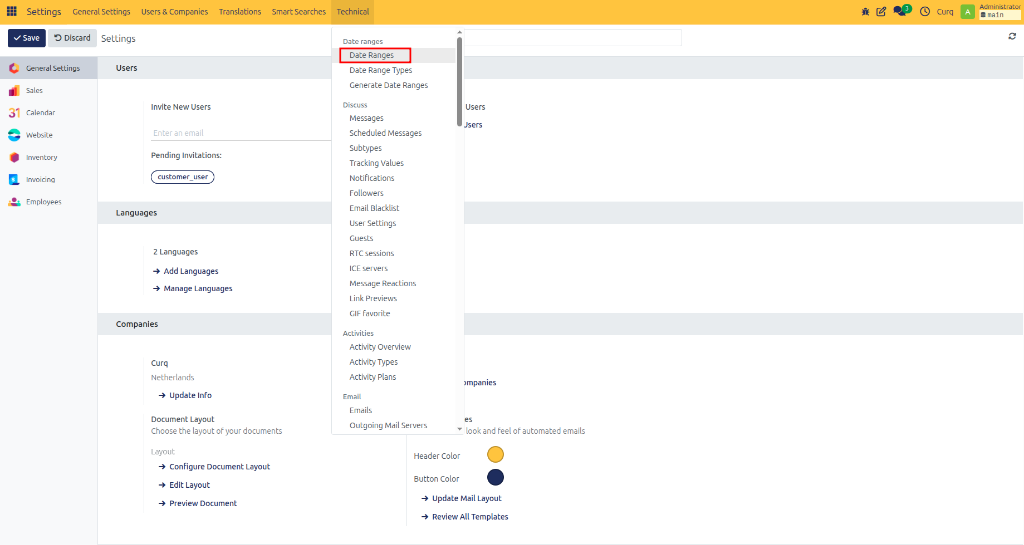1024x545 pixels.
Task: Choose Notifications menu entry
Action: pyautogui.click(x=372, y=178)
